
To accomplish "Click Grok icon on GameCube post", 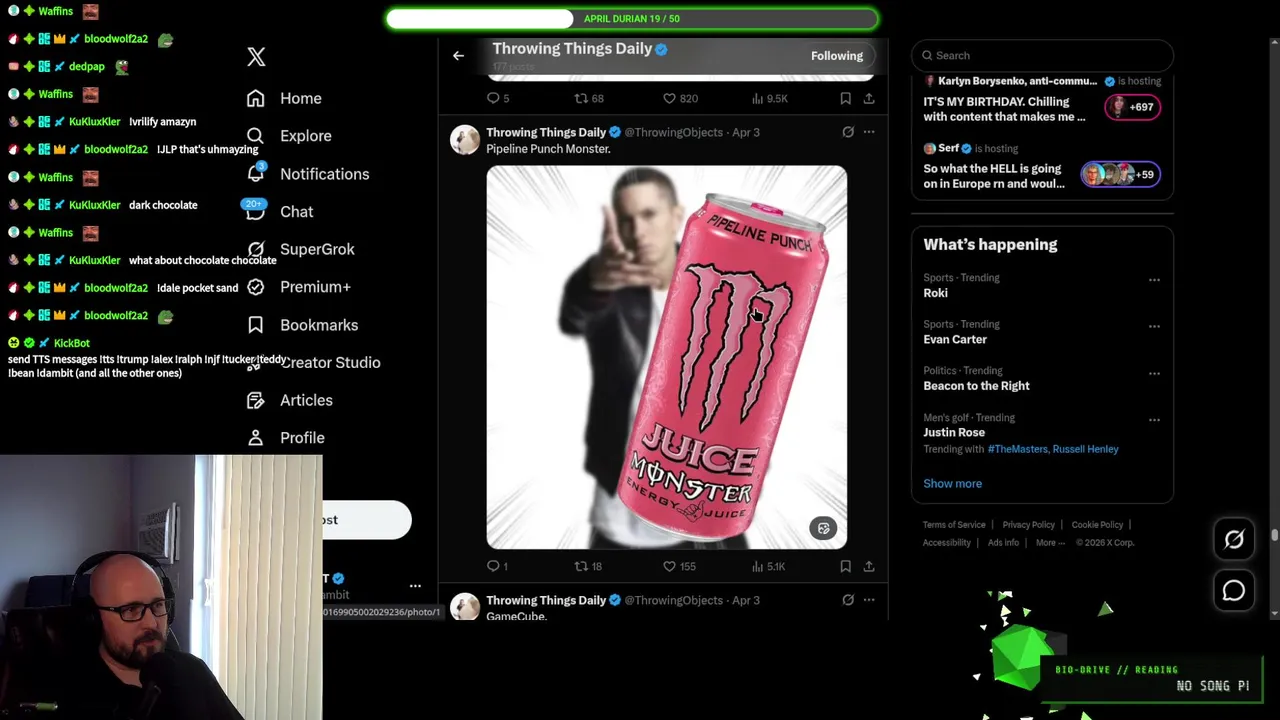I will [848, 600].
